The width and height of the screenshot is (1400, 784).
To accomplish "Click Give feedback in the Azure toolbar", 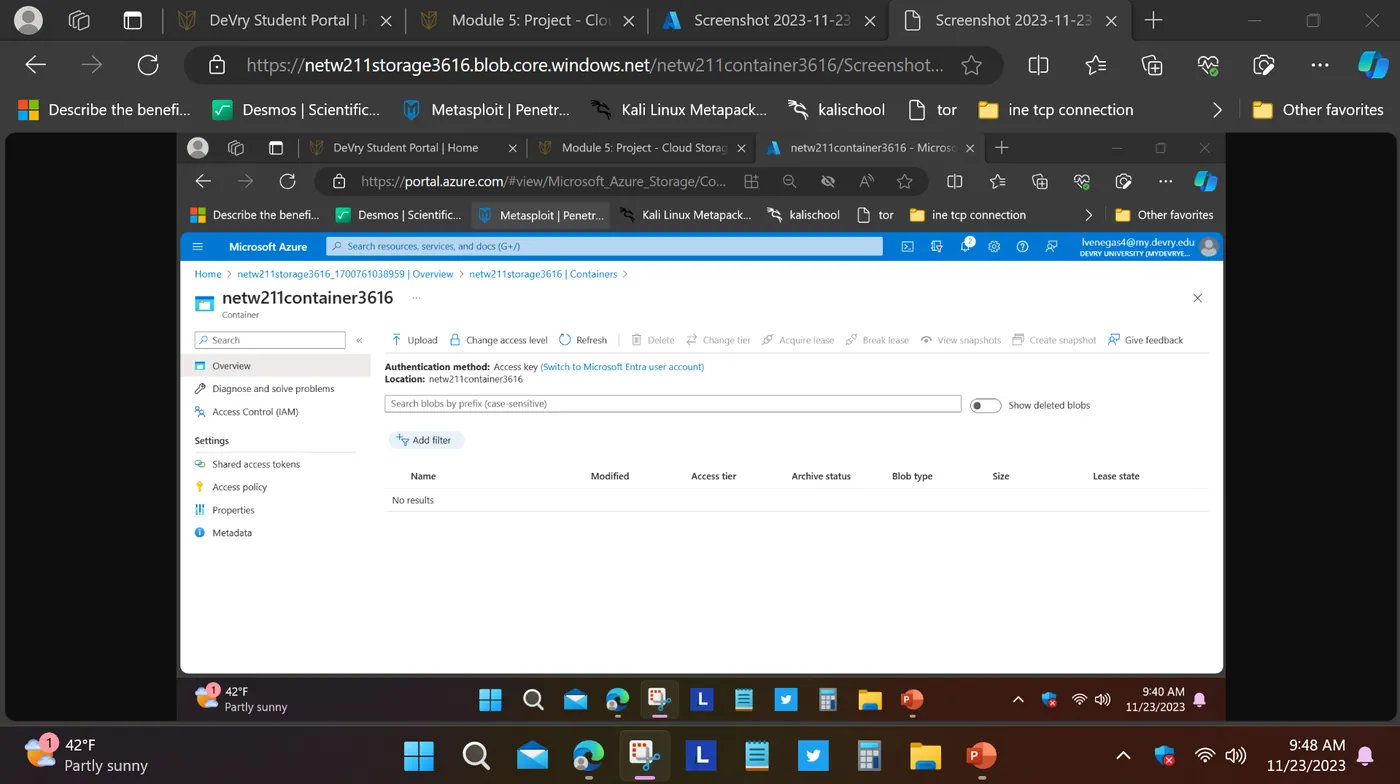I will point(1145,340).
